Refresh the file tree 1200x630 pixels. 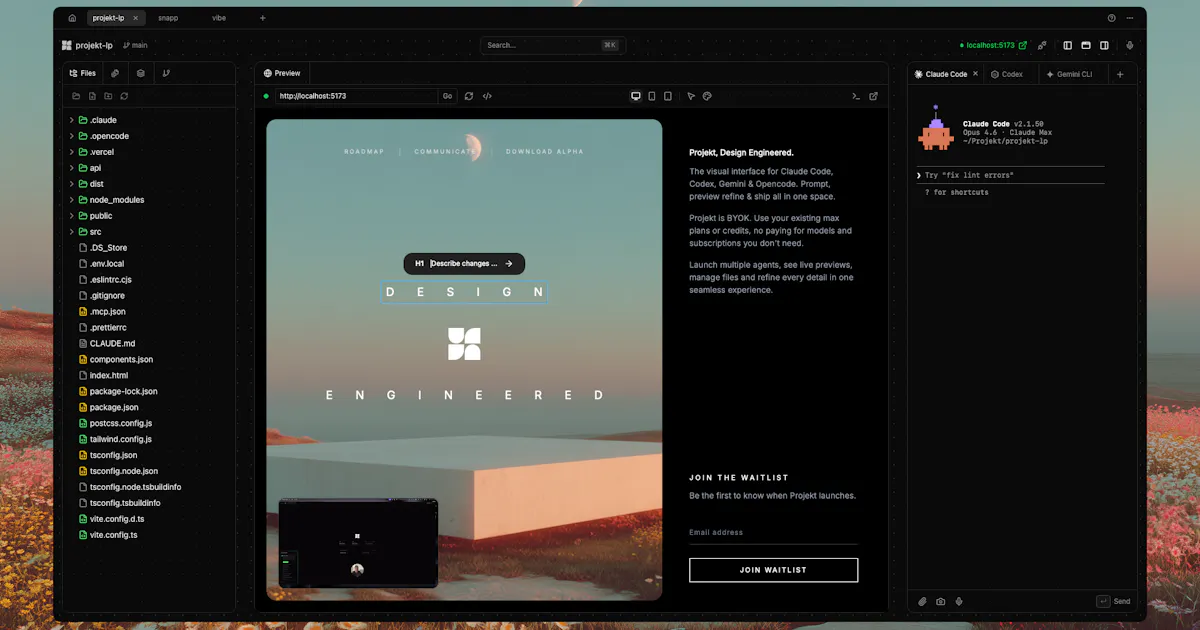coord(124,96)
